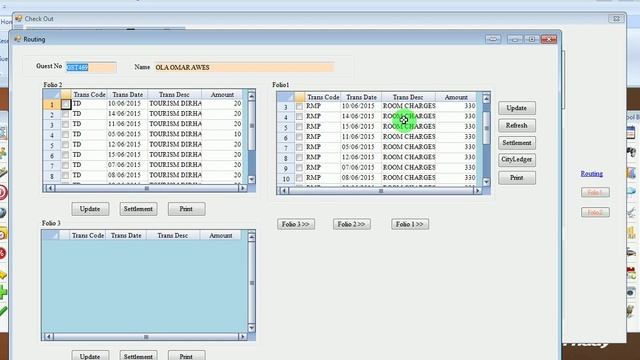
Task: Click the Update button beside Folio1
Action: (517, 108)
